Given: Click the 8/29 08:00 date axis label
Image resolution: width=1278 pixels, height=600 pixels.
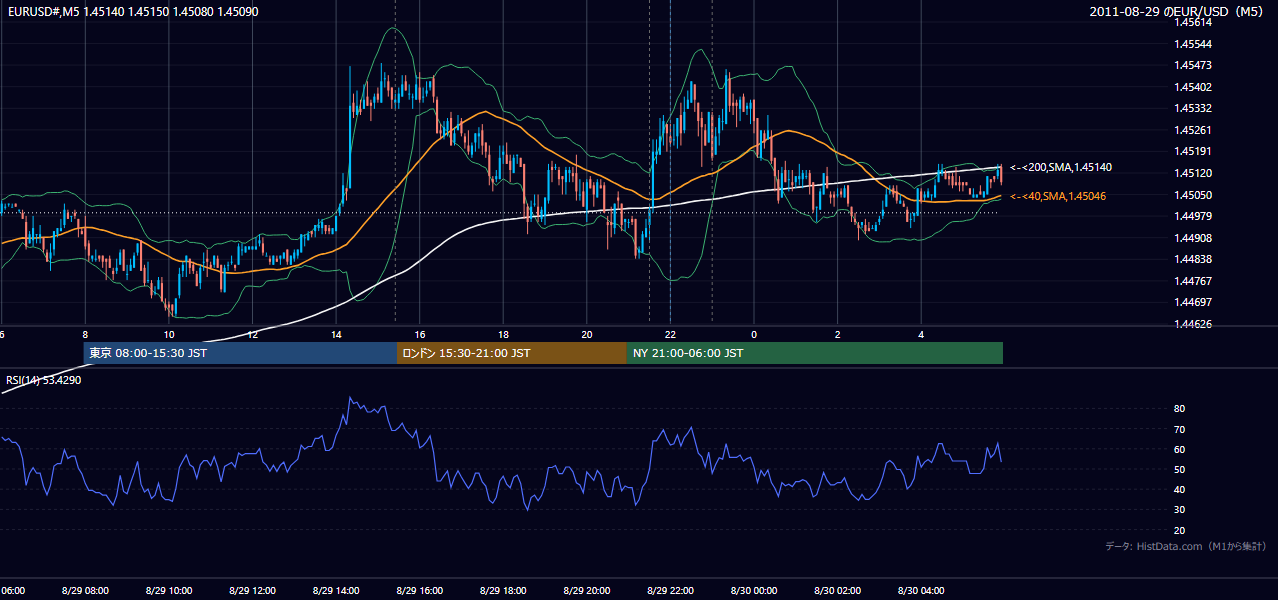Looking at the screenshot, I should 85,591.
